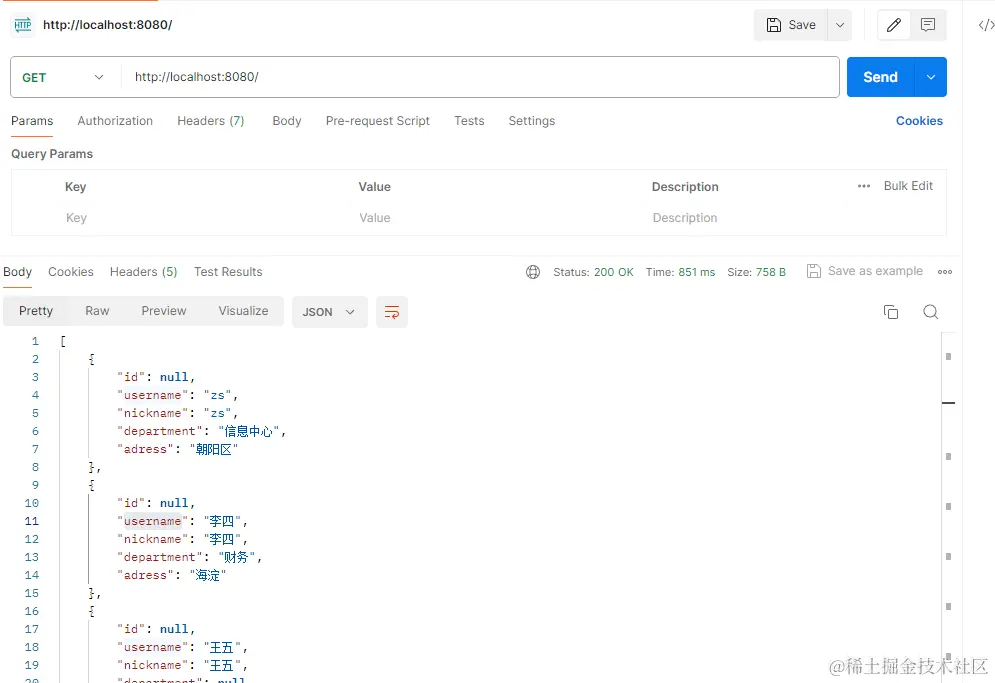Open the Tests tab
This screenshot has height=683, width=995.
tap(469, 121)
